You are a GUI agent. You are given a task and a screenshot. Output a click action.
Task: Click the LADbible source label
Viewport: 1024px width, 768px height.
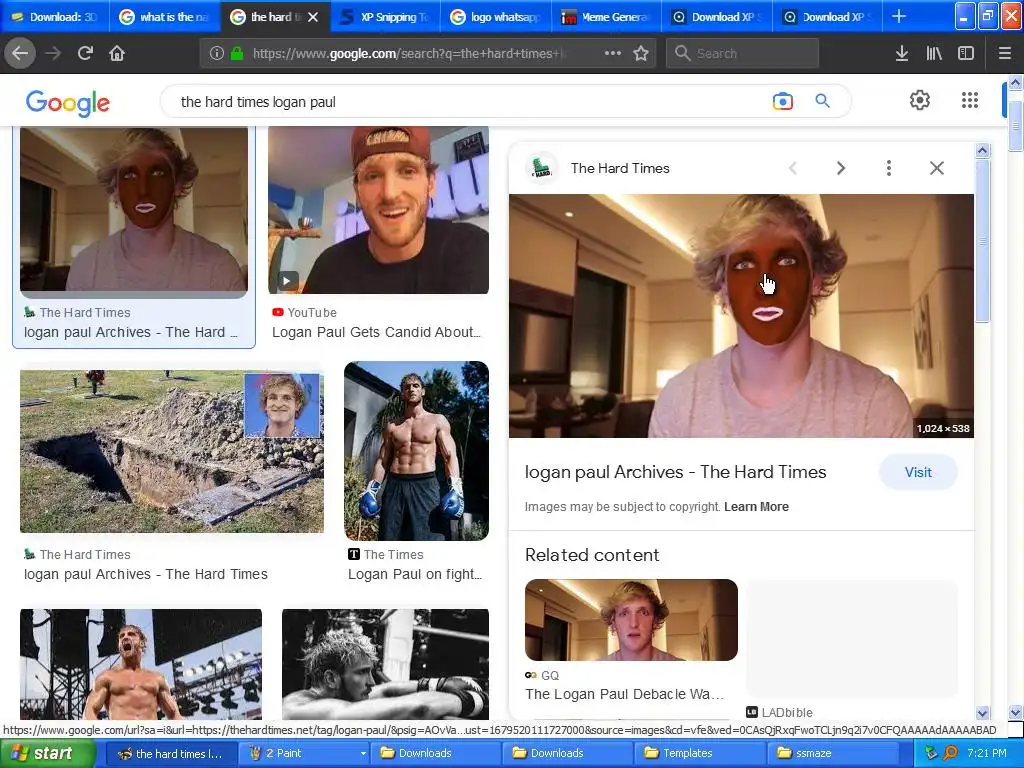787,712
